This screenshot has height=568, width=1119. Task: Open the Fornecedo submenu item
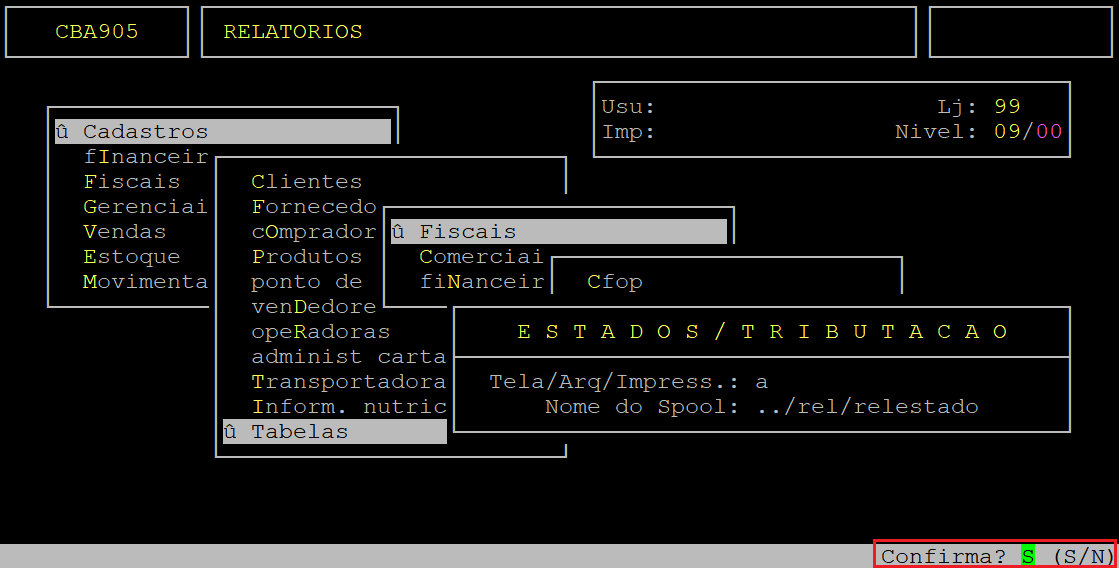(x=314, y=206)
